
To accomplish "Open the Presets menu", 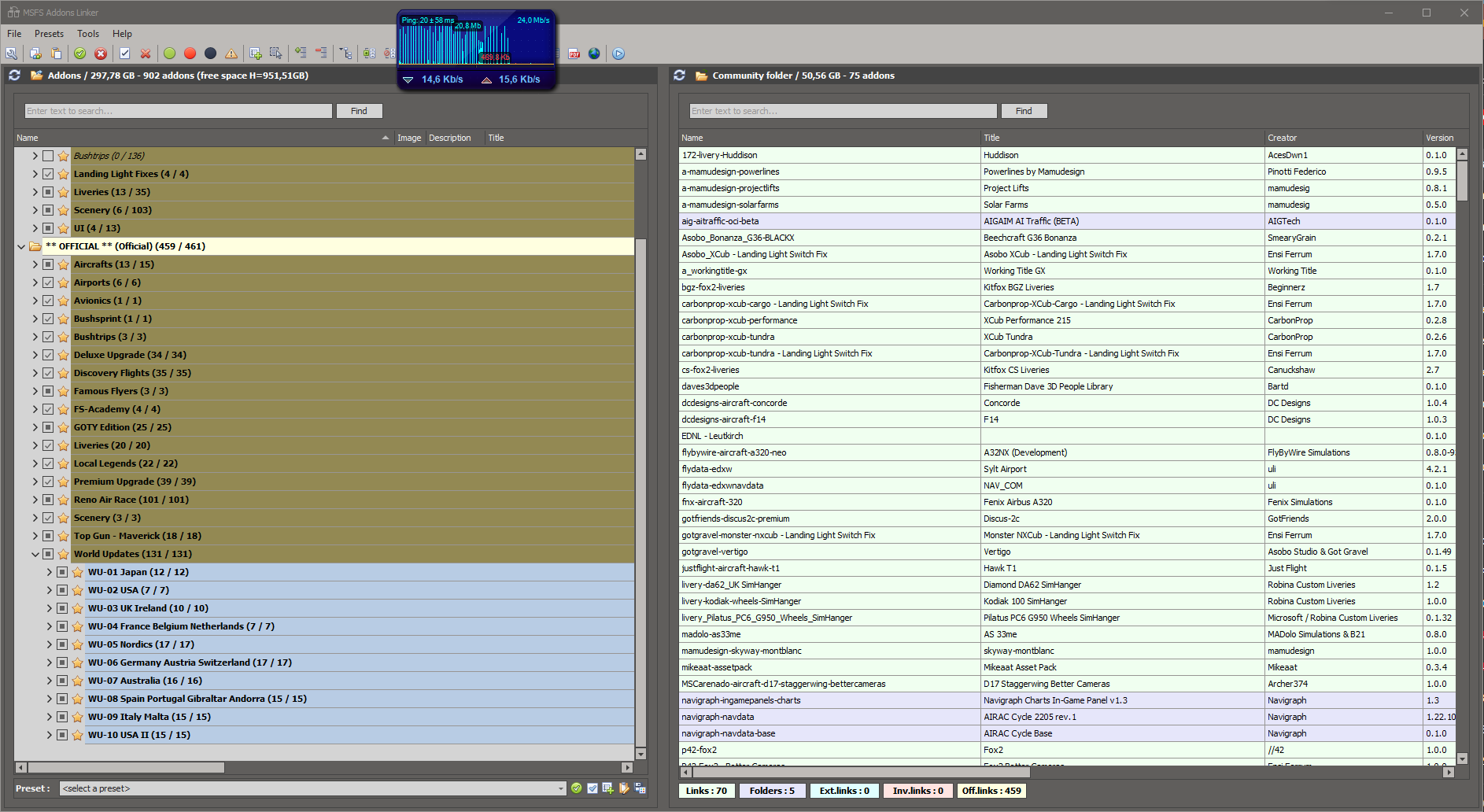I will pos(49,34).
